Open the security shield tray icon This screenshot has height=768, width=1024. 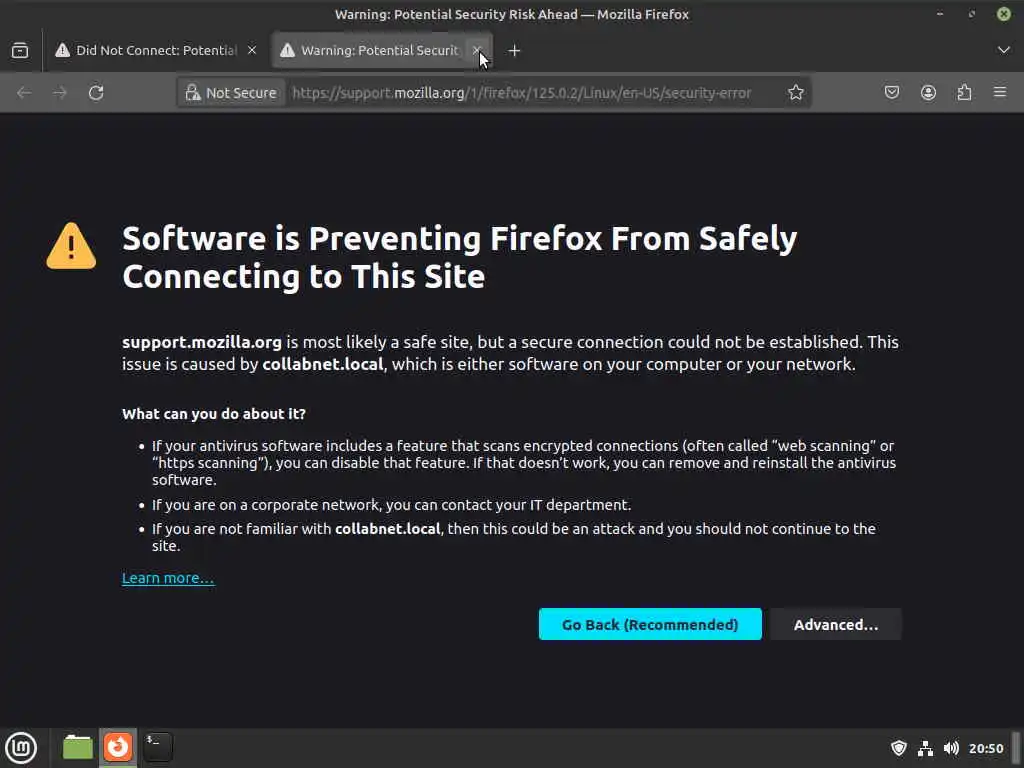pos(899,748)
